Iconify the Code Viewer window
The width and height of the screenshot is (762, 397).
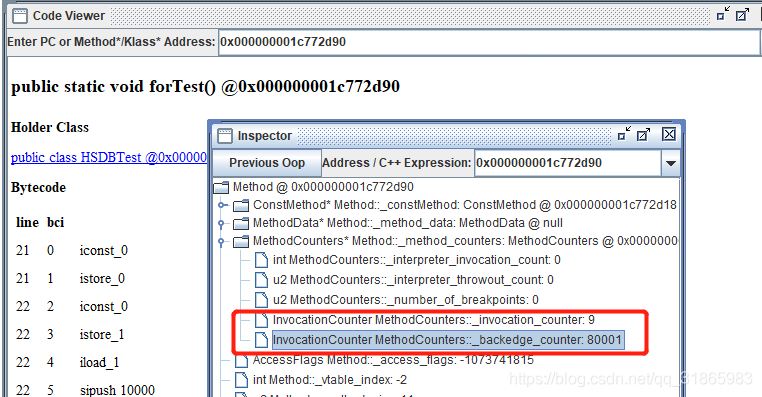723,14
